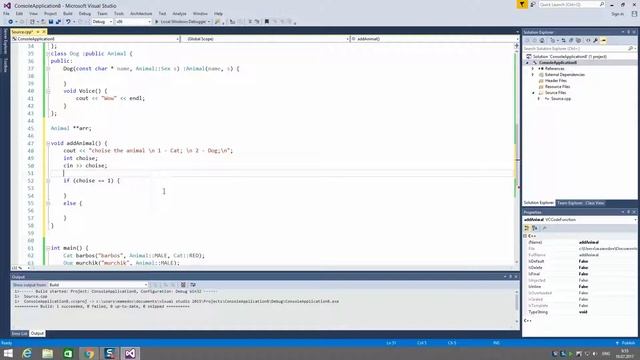Click the Publish button in status bar
Screen dimensions: 640x360
coord(625,343)
